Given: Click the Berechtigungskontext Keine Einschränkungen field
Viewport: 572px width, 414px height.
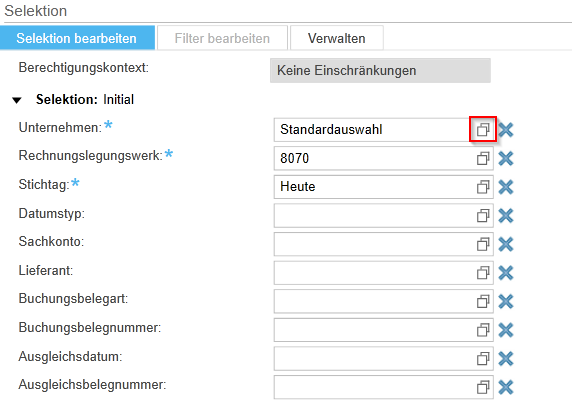Looking at the screenshot, I should tap(380, 70).
